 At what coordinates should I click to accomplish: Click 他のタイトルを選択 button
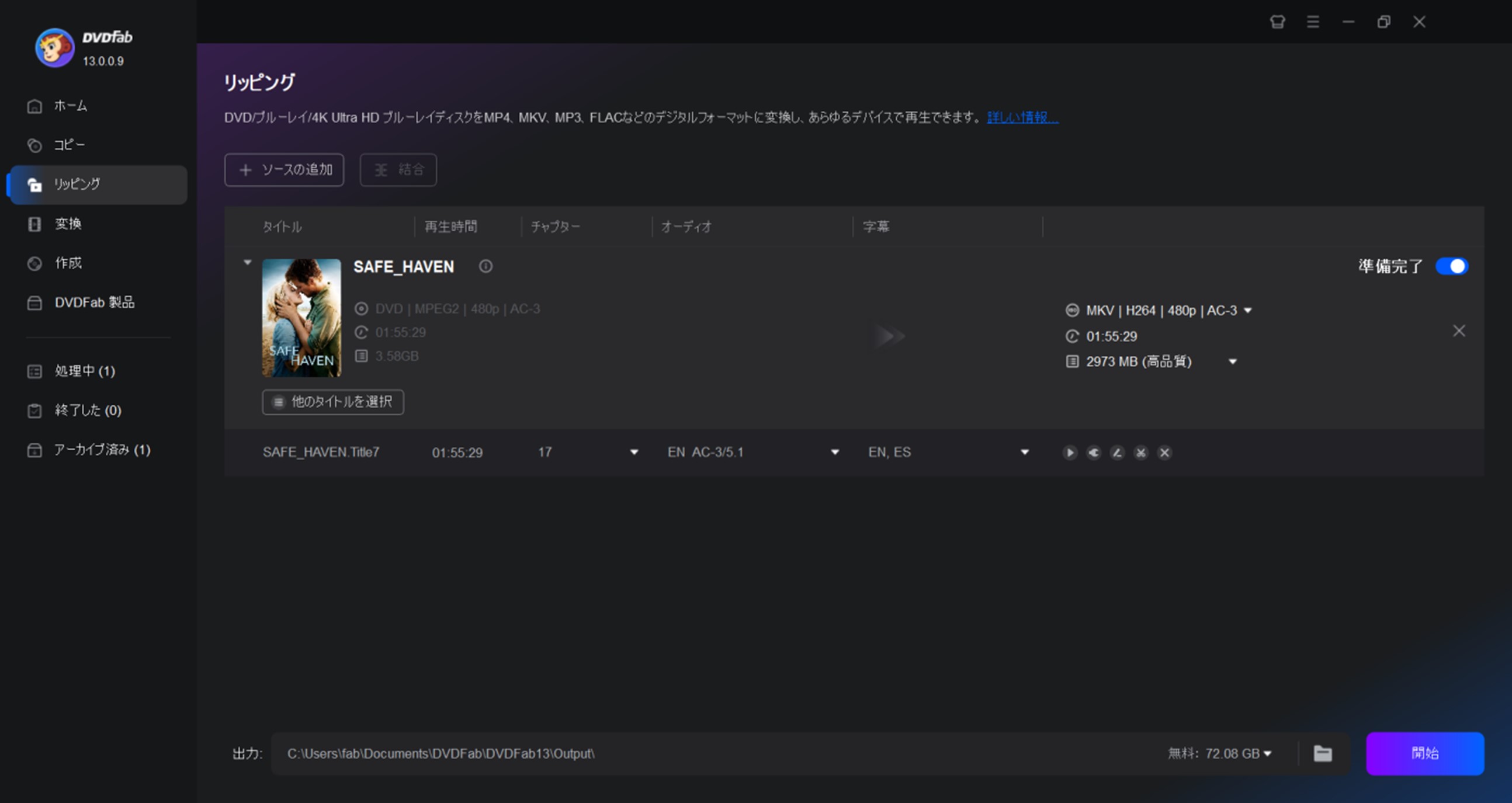coord(333,402)
